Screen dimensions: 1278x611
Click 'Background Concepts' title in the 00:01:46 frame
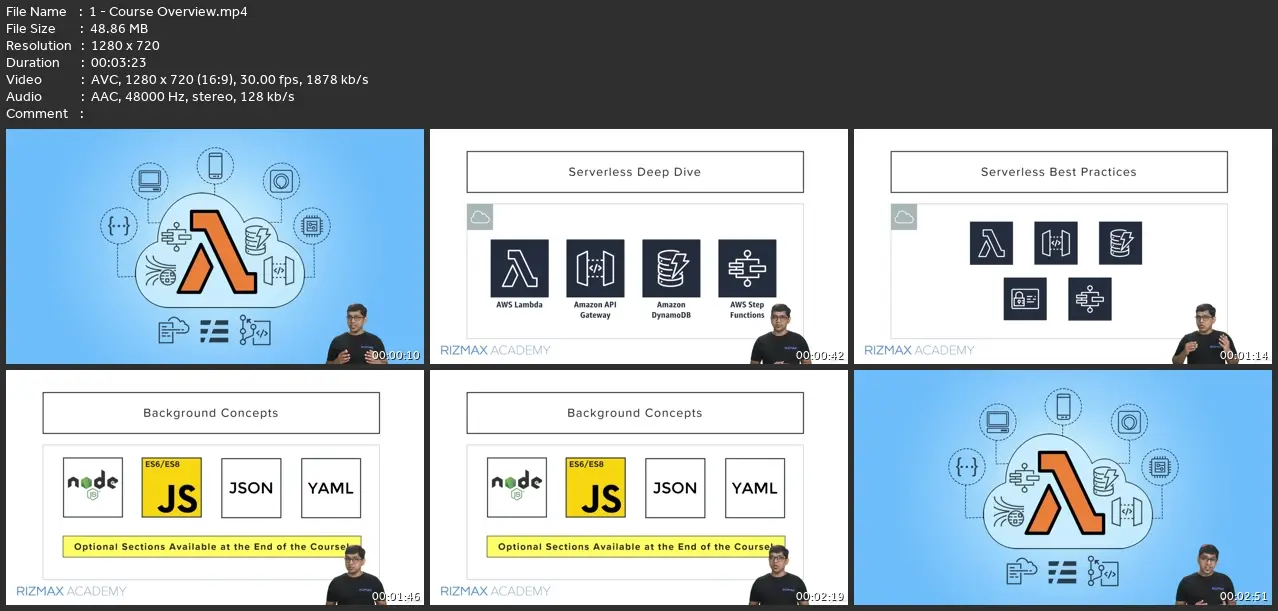coord(211,413)
